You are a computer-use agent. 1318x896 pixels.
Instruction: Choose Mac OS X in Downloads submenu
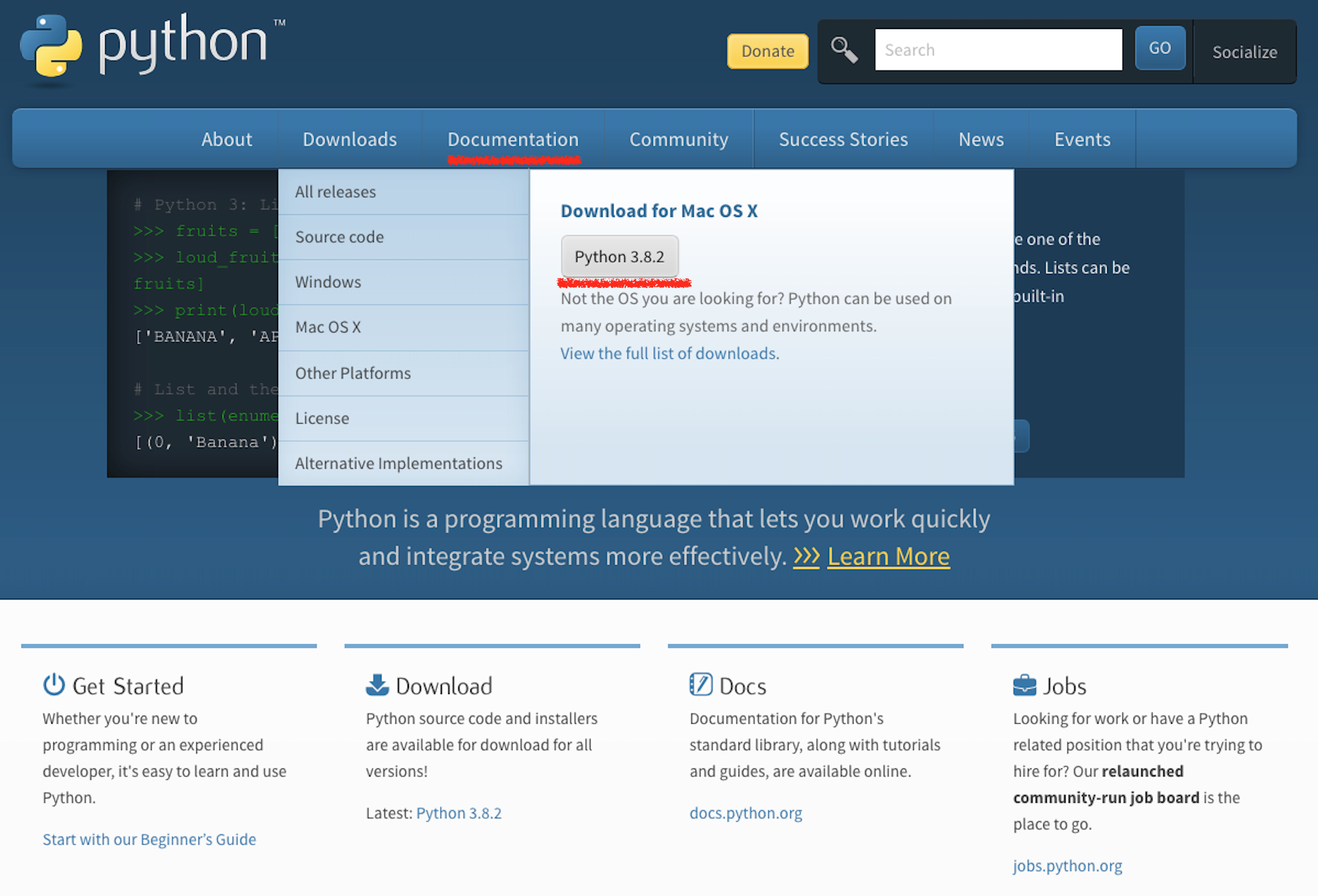pyautogui.click(x=328, y=327)
